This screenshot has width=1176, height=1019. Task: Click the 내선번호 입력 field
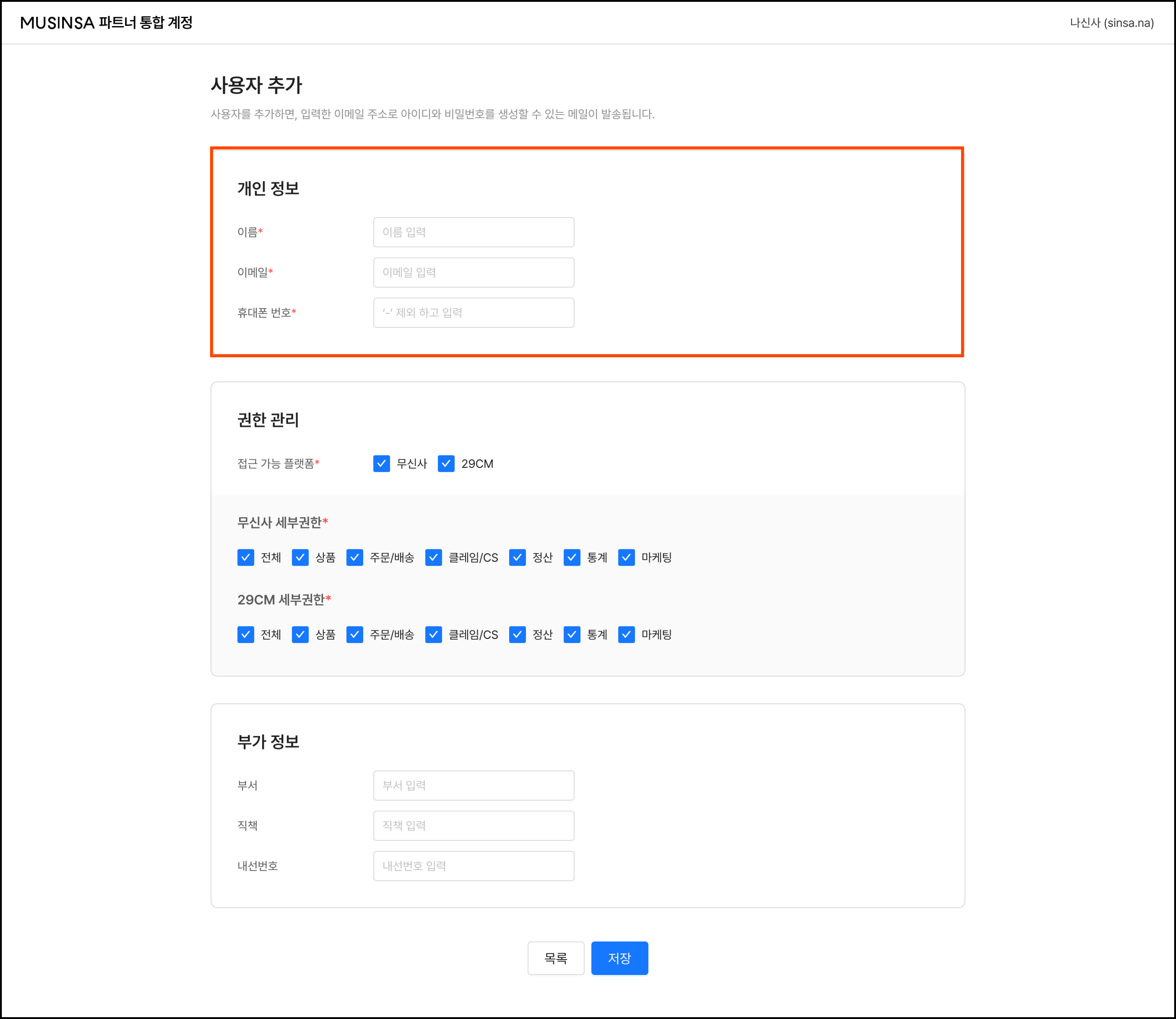coord(473,866)
